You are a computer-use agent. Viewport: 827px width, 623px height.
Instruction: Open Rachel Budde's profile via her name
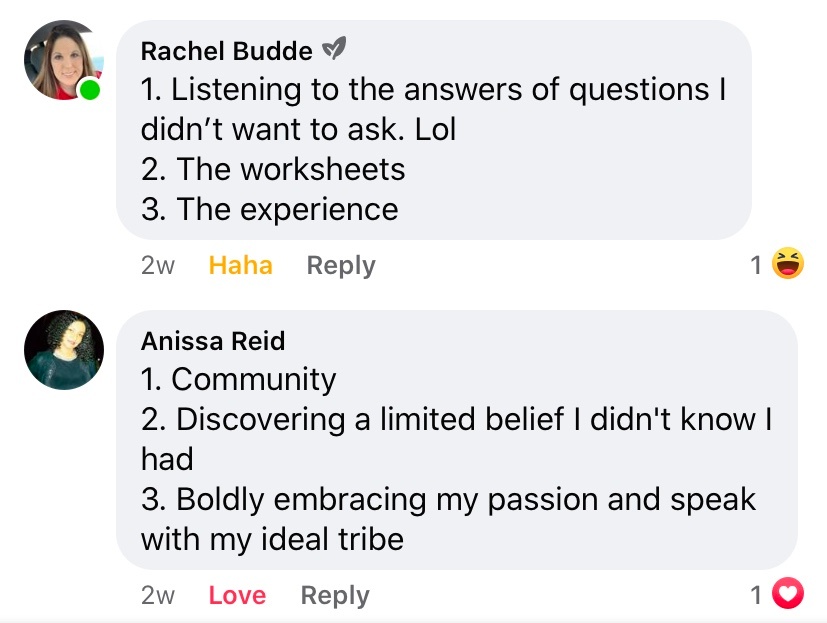coord(227,51)
